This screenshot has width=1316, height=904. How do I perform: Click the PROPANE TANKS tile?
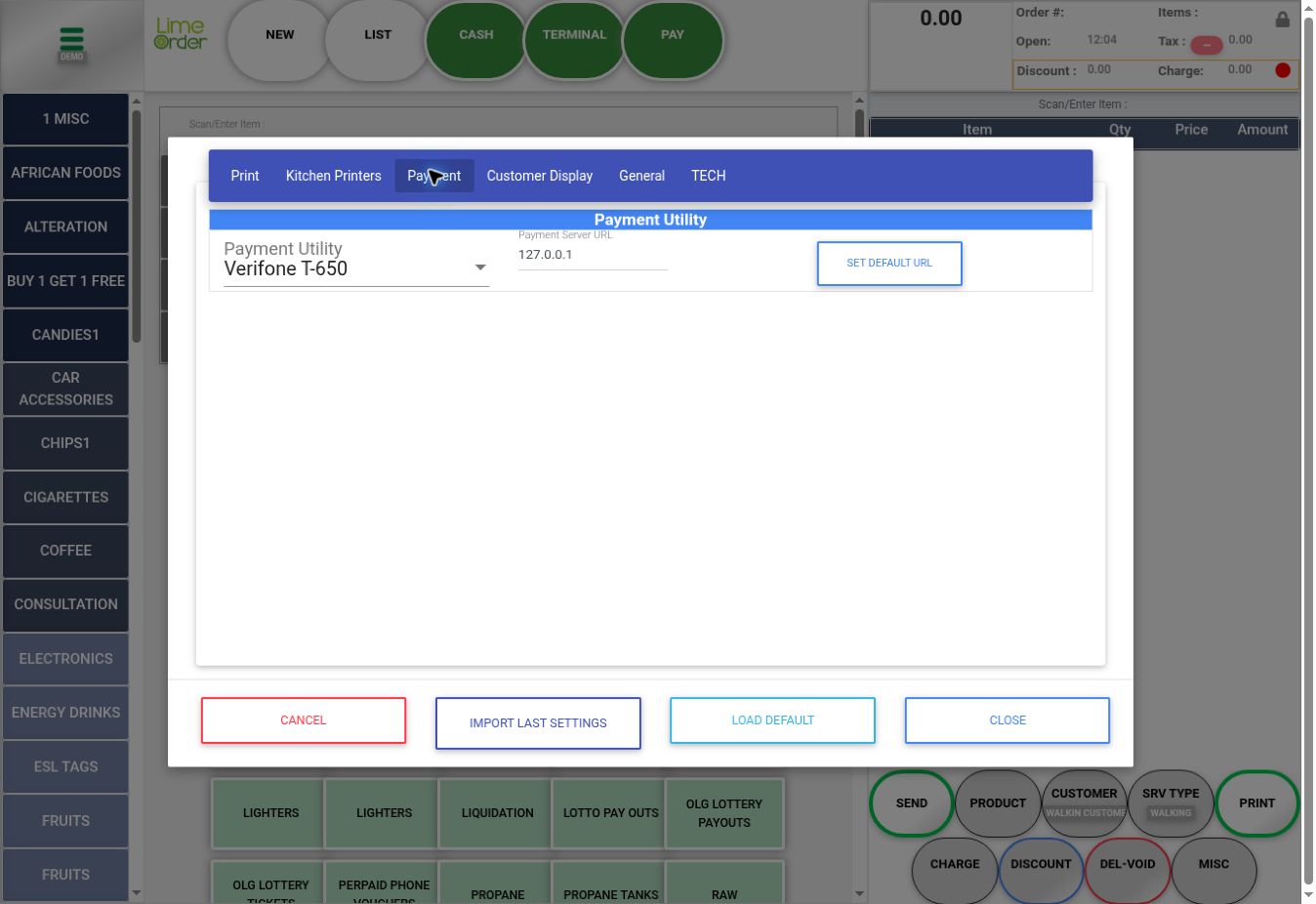click(x=611, y=883)
